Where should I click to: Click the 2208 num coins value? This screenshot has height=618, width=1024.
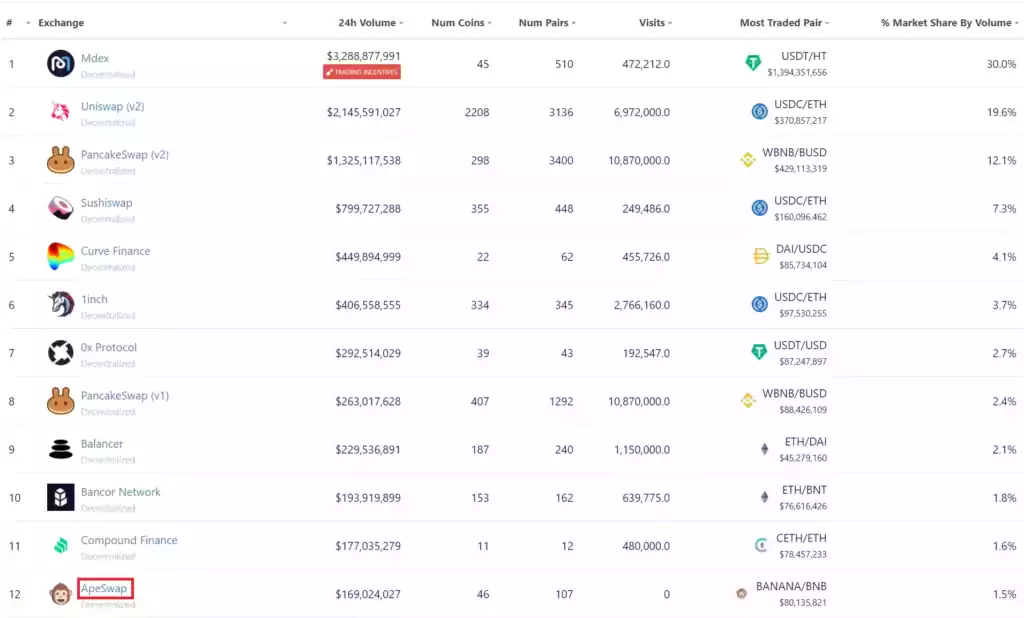tap(477, 112)
